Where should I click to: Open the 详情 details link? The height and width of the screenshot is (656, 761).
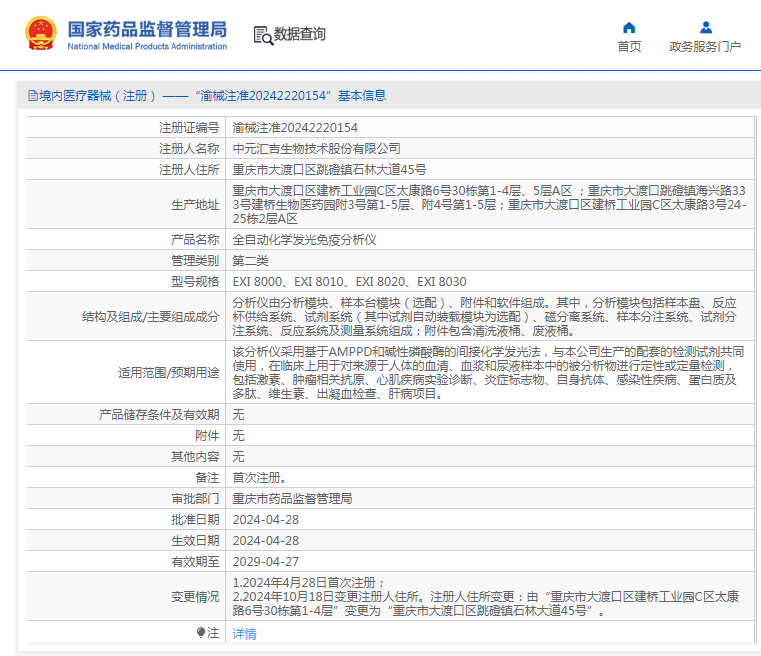click(x=245, y=634)
